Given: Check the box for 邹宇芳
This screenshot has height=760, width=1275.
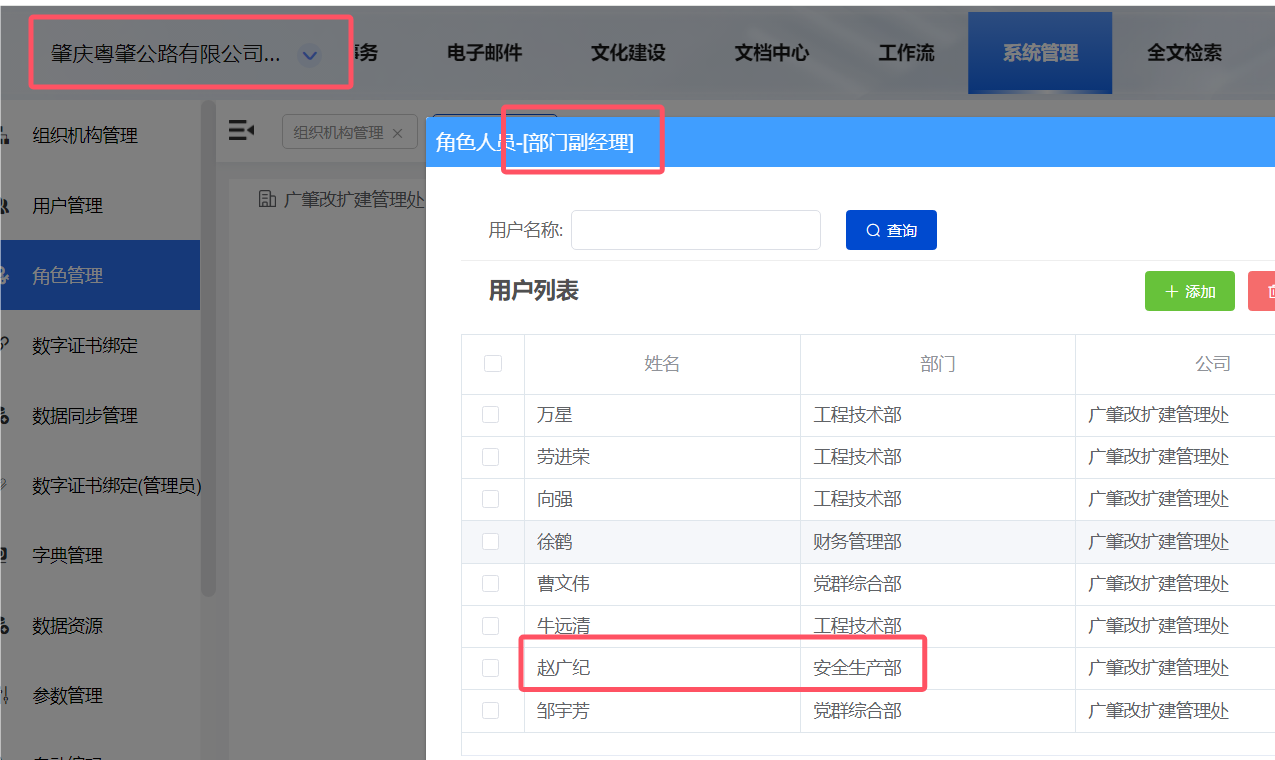Looking at the screenshot, I should click(490, 710).
